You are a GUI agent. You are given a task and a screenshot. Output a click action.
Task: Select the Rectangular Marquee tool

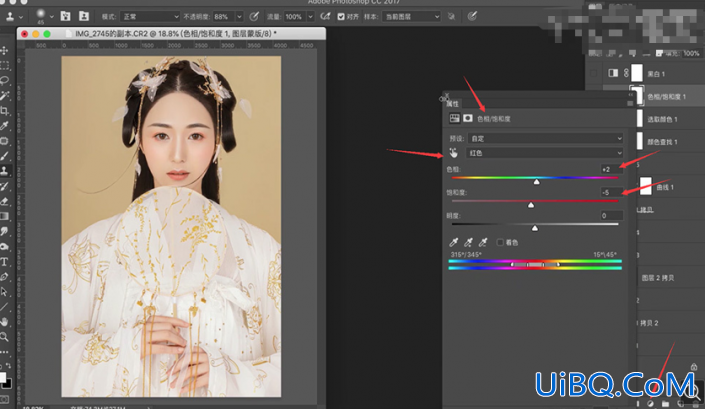(4, 65)
